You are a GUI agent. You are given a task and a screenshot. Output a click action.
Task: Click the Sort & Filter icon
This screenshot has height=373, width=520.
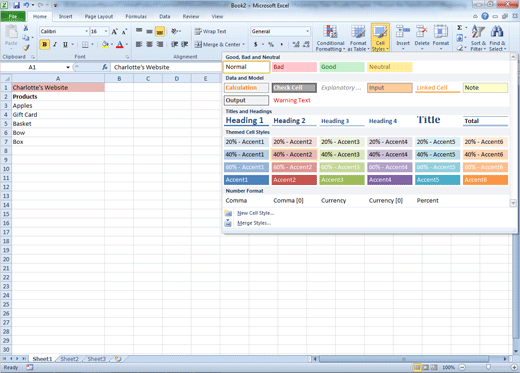coord(478,32)
